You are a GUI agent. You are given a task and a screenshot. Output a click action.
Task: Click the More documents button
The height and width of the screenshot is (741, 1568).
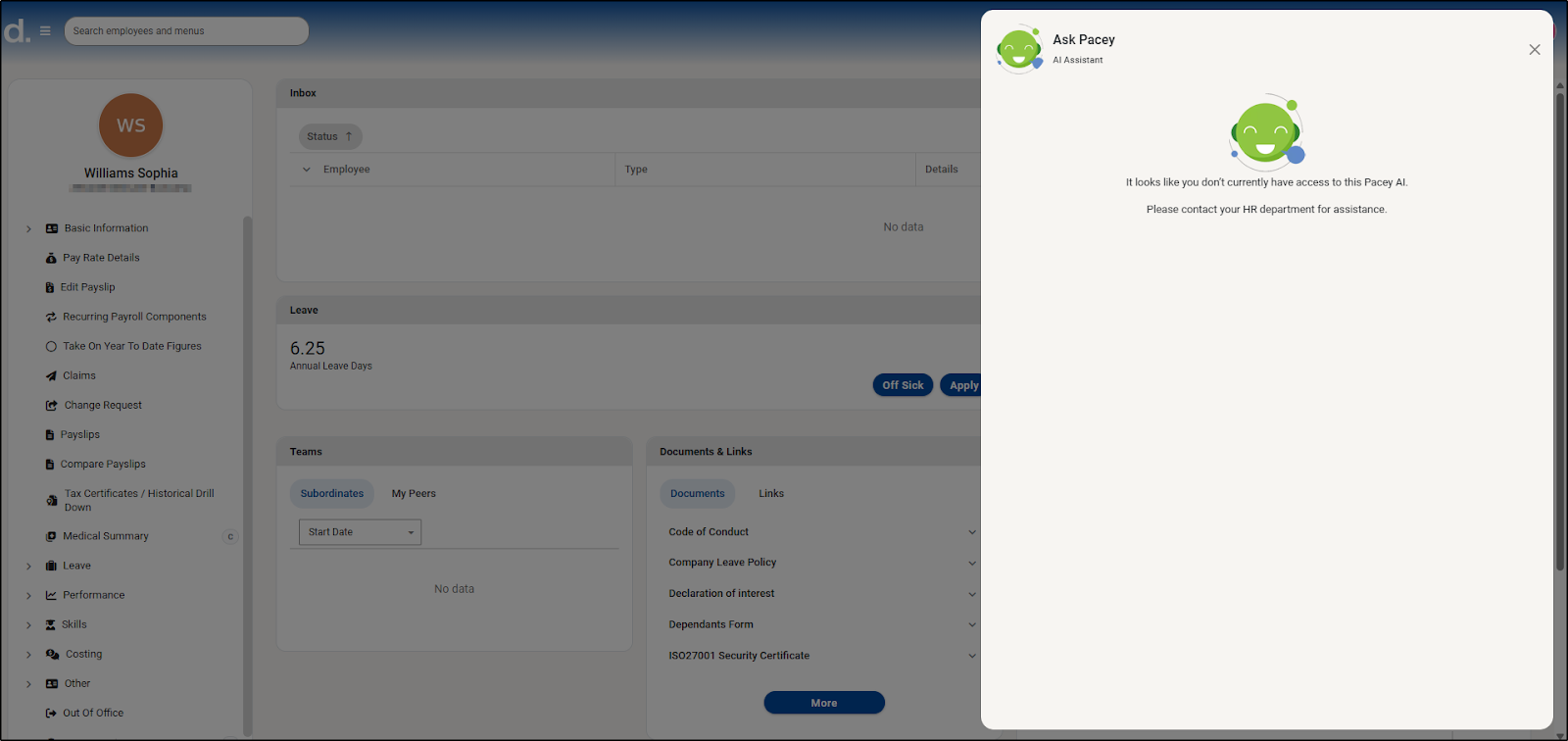[x=823, y=703]
